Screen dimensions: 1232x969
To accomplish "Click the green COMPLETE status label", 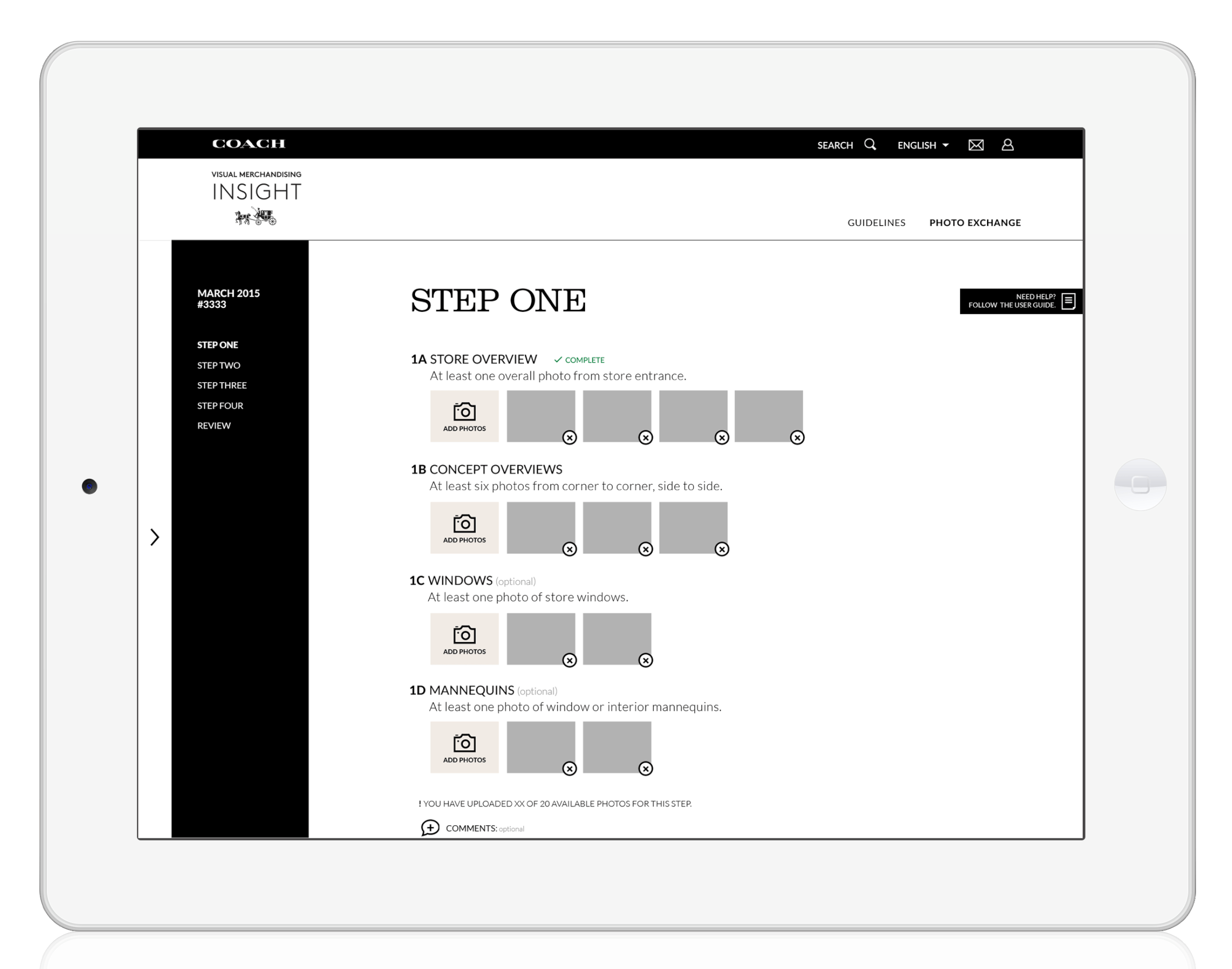I will [x=579, y=360].
